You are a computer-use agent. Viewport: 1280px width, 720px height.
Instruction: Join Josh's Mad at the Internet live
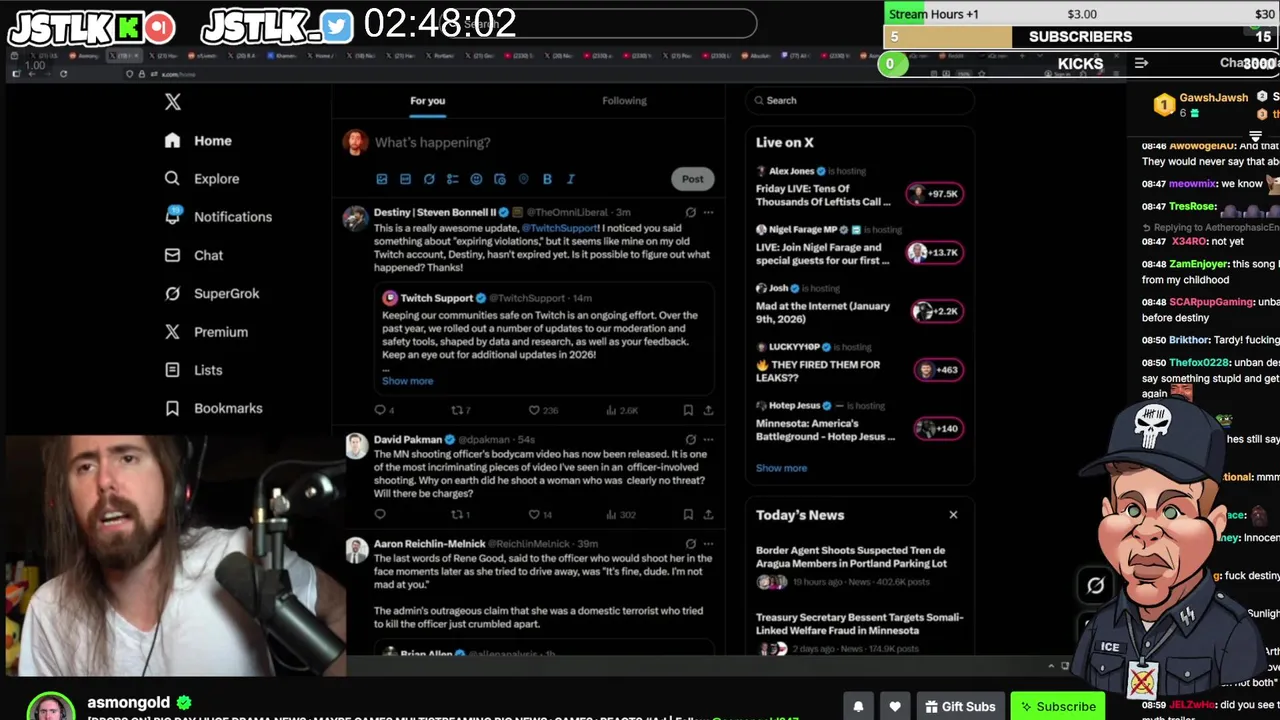point(936,311)
